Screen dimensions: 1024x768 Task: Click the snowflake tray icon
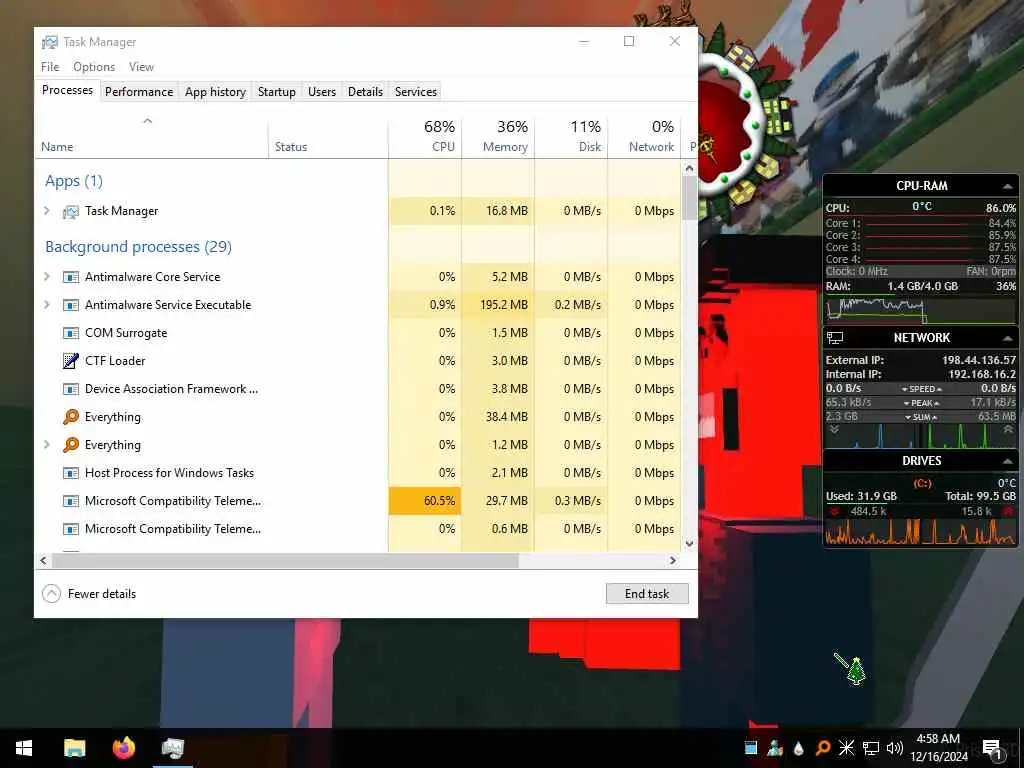point(846,748)
